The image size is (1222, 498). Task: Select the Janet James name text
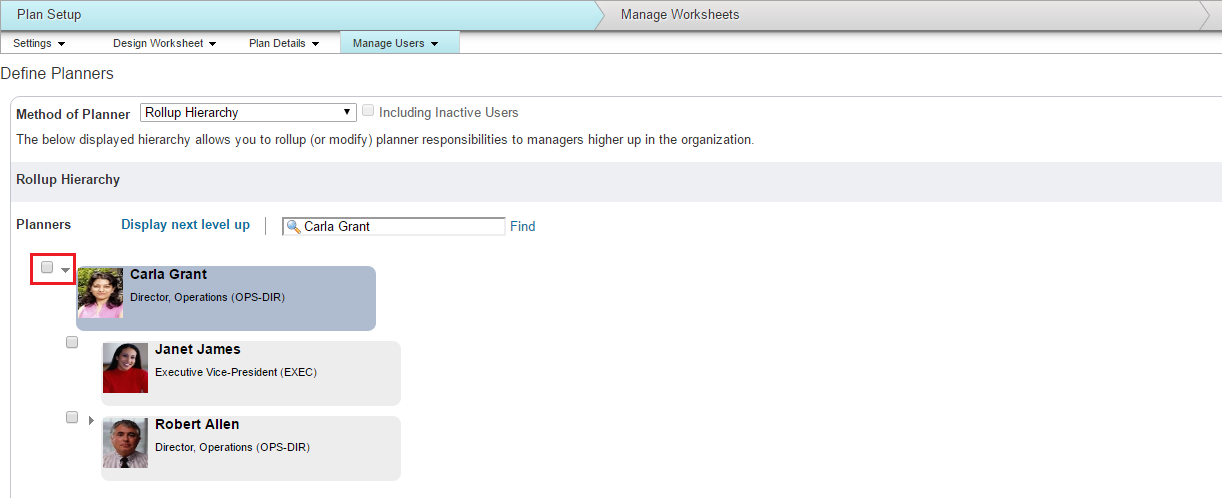coord(198,349)
